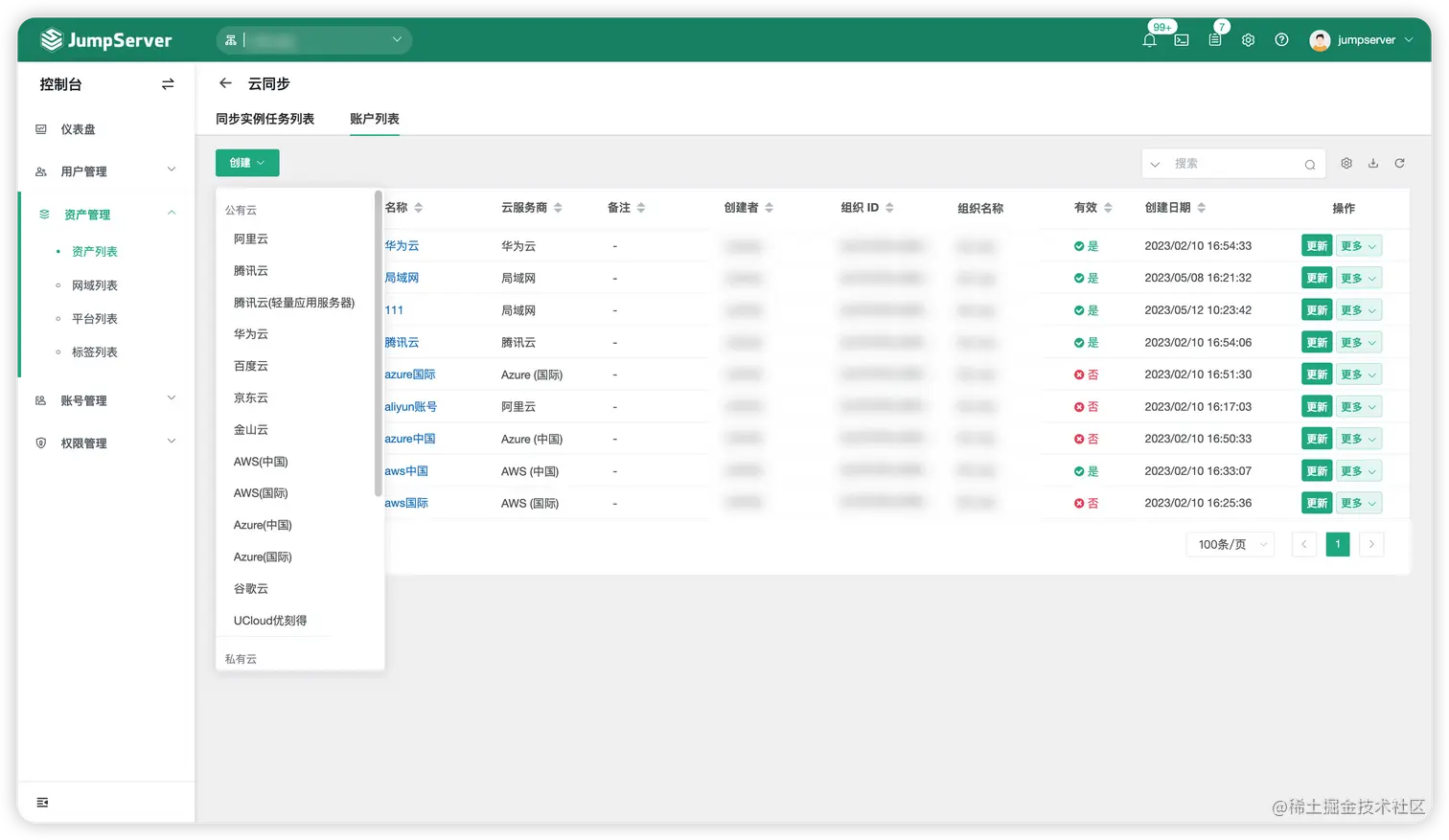Viewport: 1449px width, 840px height.
Task: Choose 腾讯云(轻量应用服务器) from the menu
Action: coord(294,303)
